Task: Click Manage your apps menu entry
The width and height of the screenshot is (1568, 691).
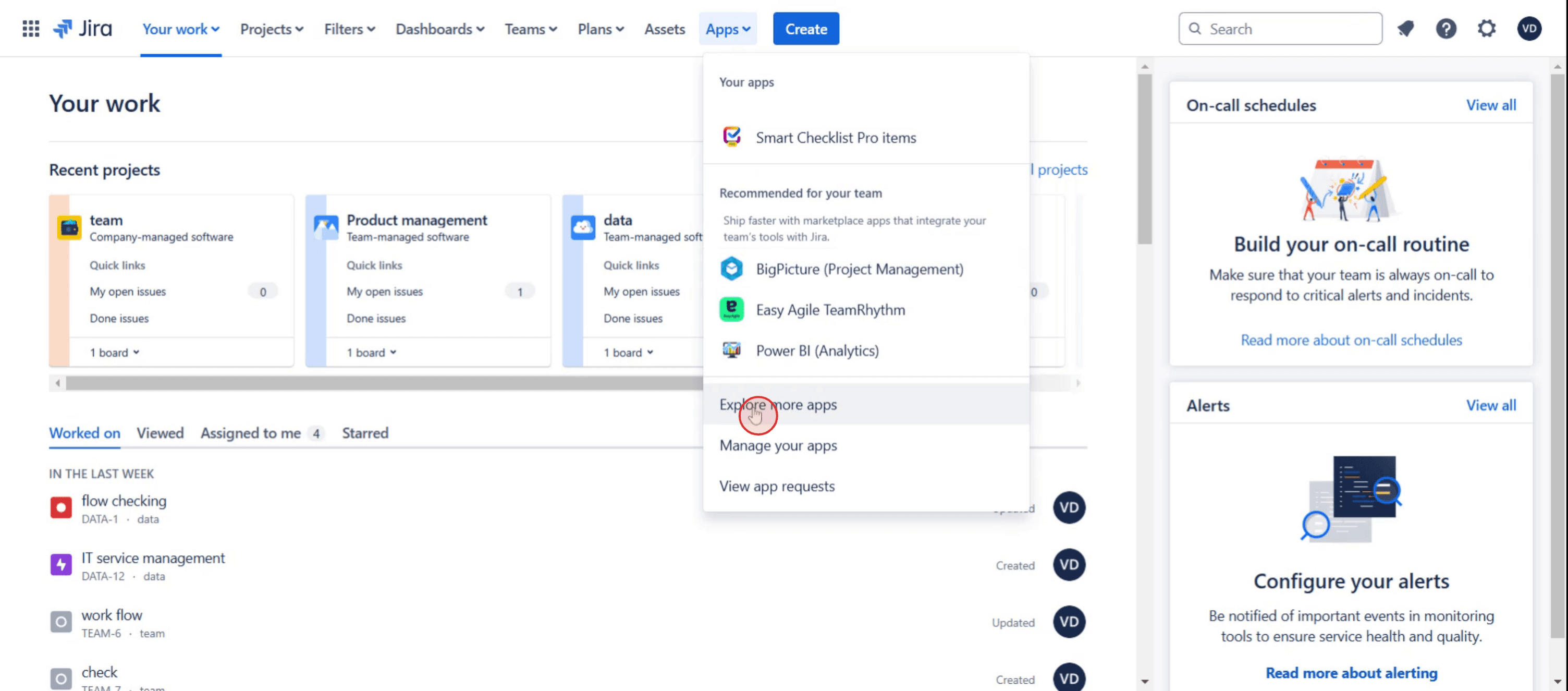Action: tap(778, 446)
